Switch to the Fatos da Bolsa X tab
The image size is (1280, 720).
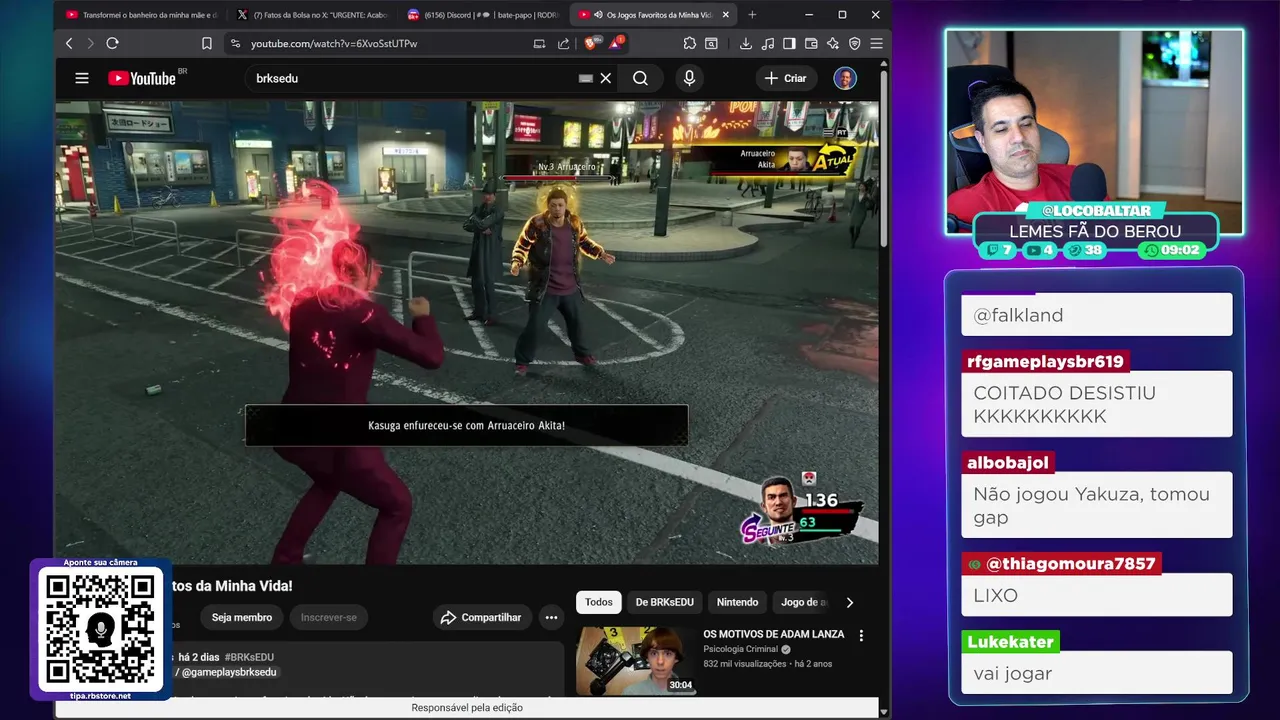(x=311, y=14)
